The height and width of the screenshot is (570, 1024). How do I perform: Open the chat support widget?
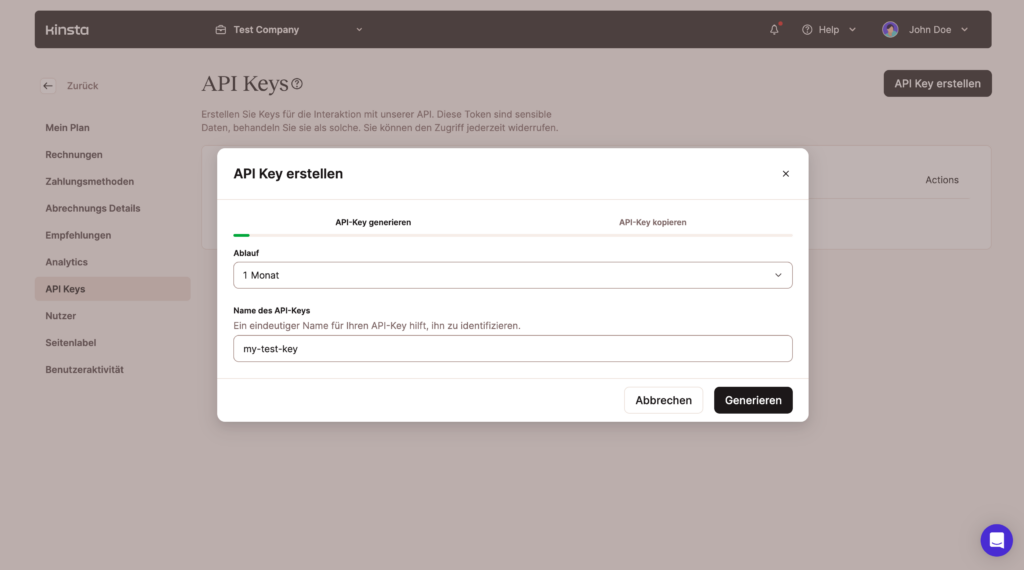click(x=996, y=540)
